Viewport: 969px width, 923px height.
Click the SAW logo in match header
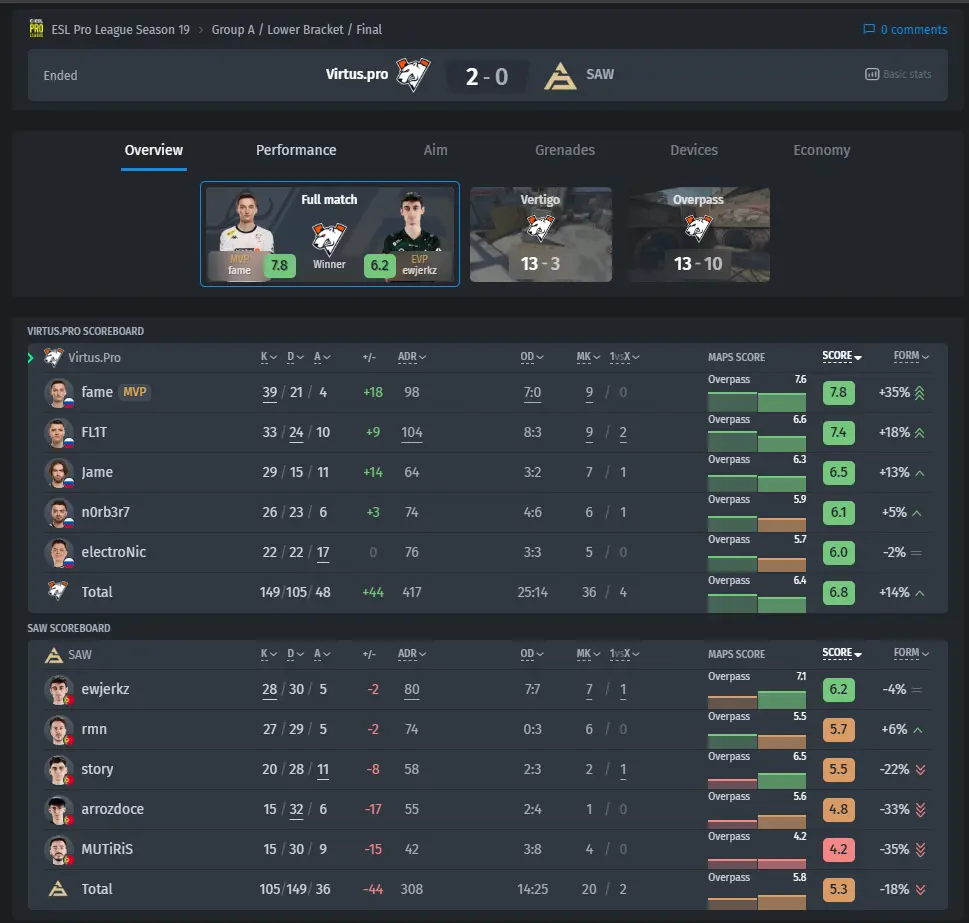(x=560, y=75)
